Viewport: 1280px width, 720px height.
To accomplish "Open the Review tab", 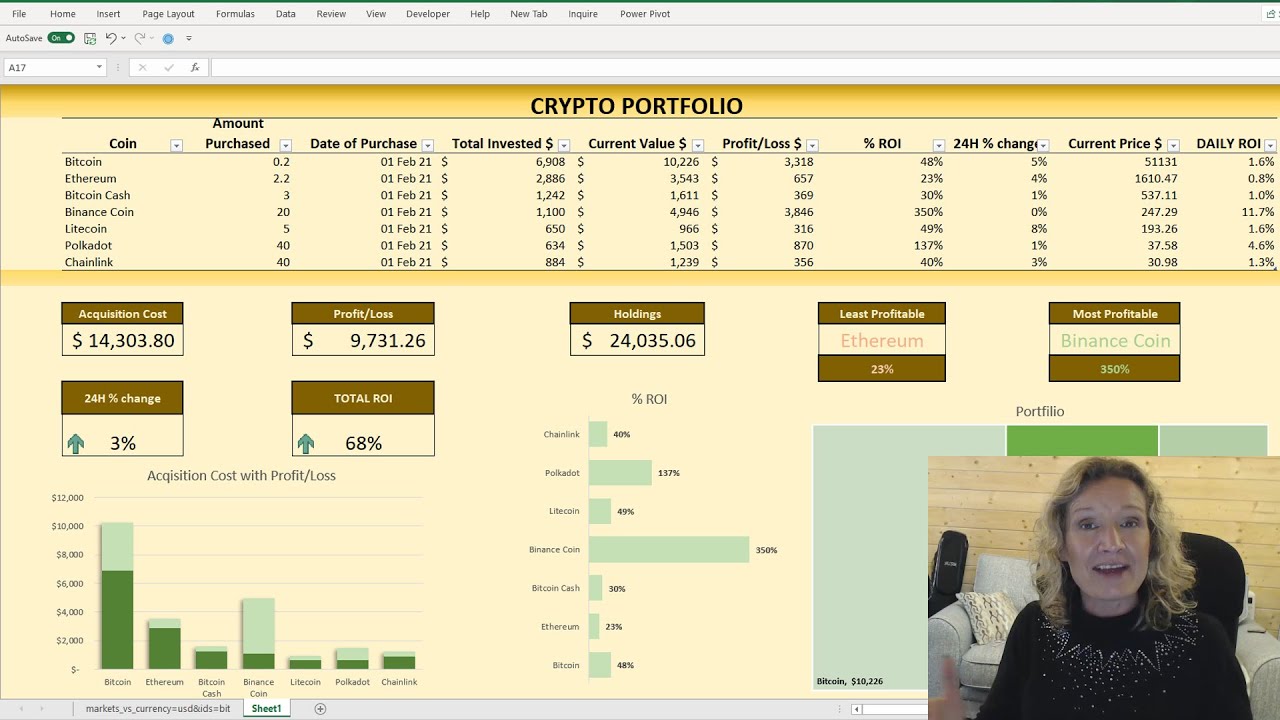I will tap(331, 14).
